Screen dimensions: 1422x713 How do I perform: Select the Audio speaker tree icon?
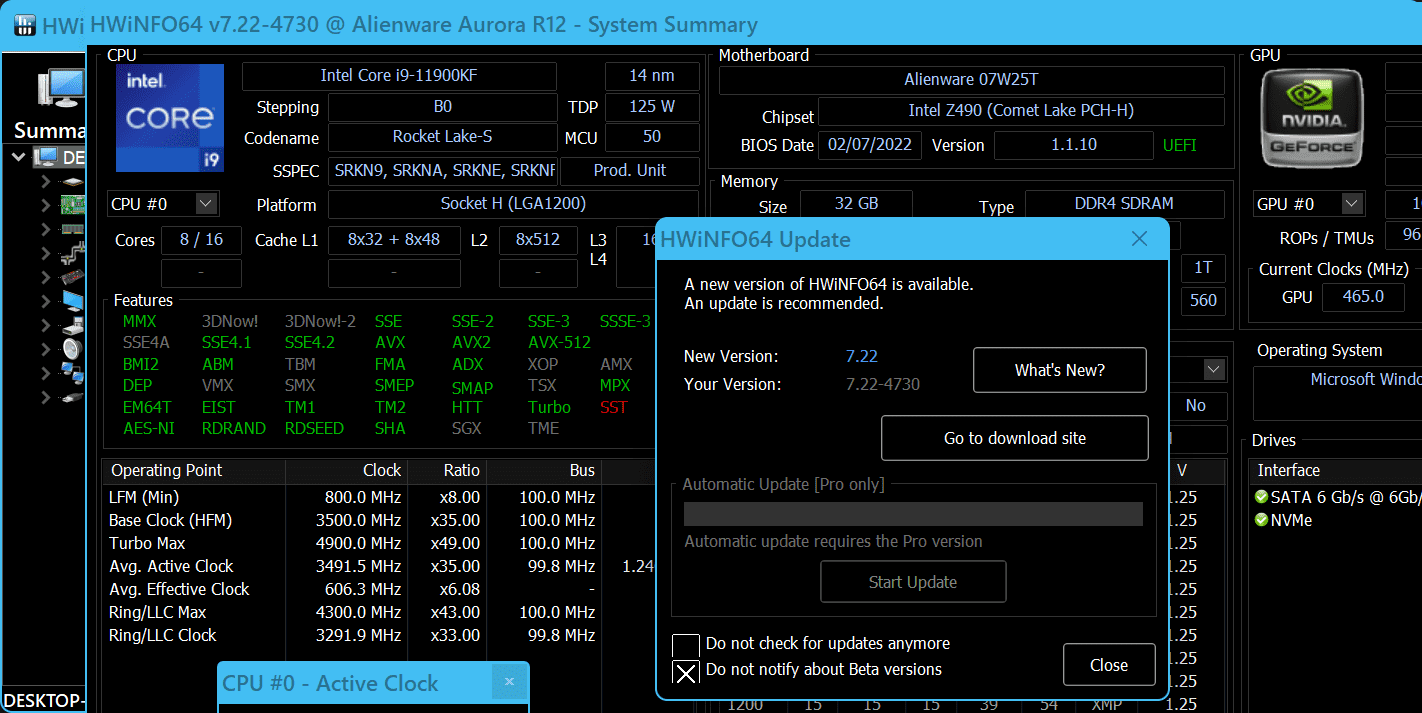point(73,349)
